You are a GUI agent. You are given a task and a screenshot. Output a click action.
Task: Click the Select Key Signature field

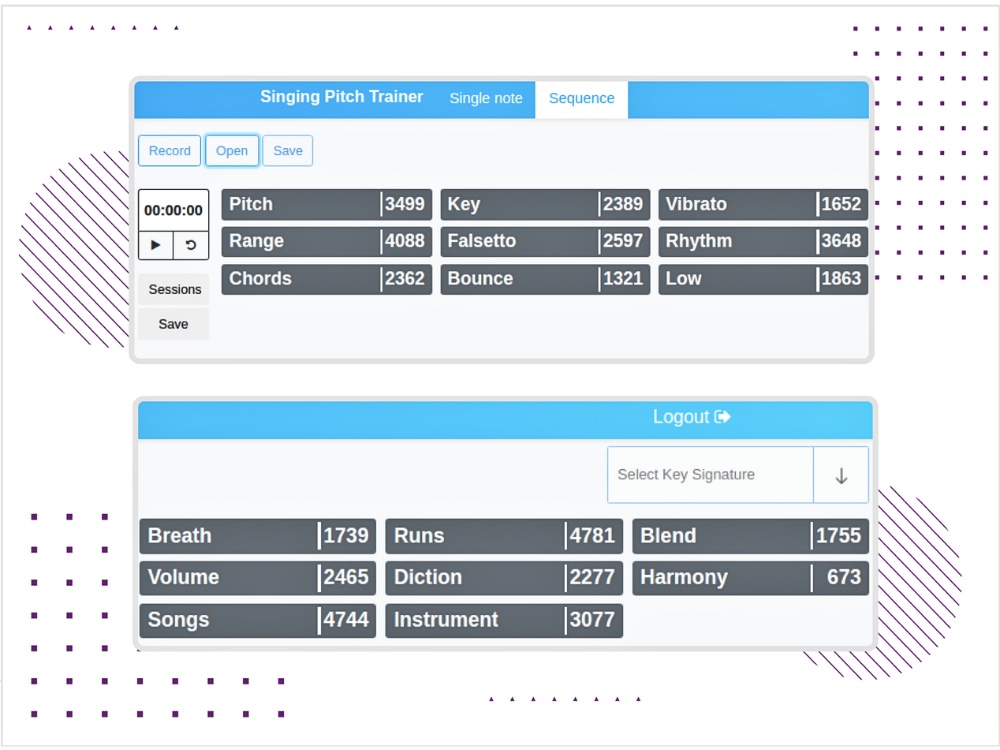[710, 475]
